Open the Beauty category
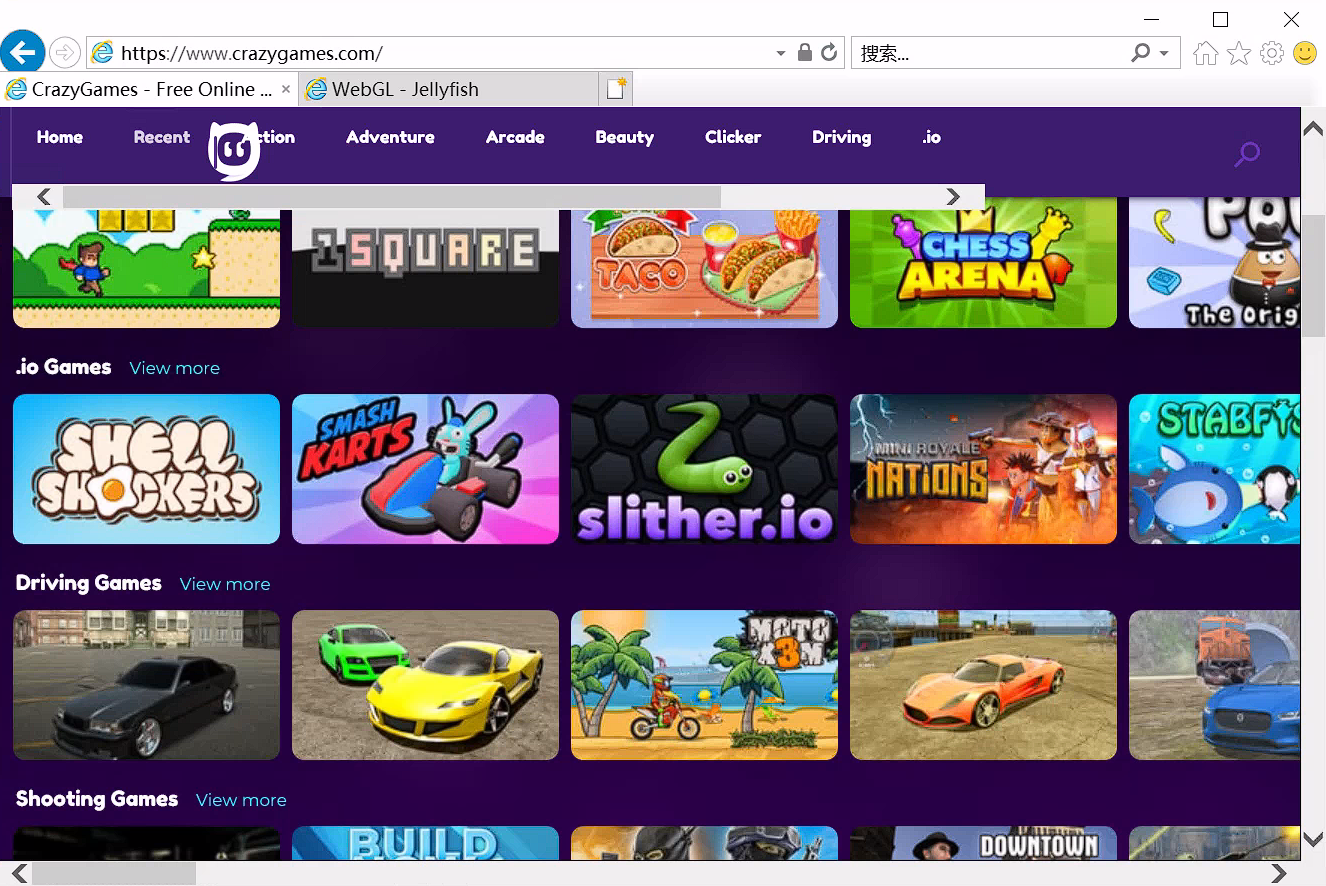Screen dimensions: 1326x886 [625, 137]
